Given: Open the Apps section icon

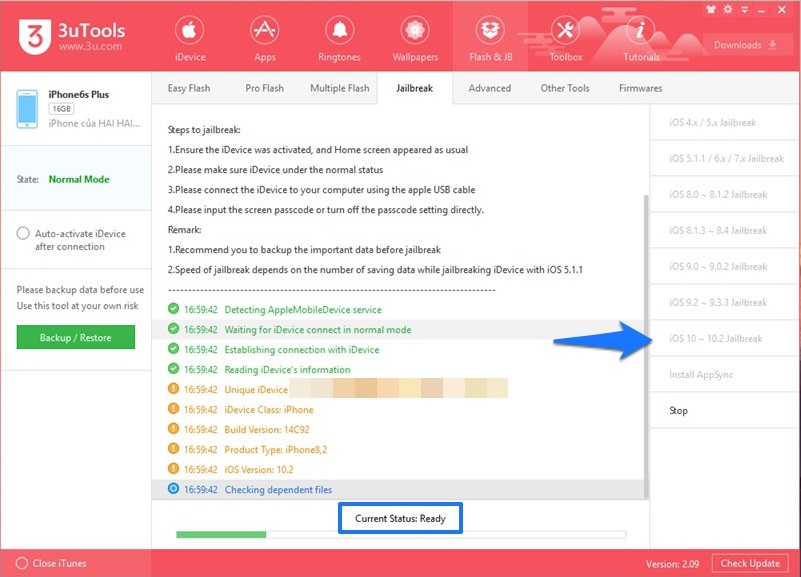Looking at the screenshot, I should 265,30.
